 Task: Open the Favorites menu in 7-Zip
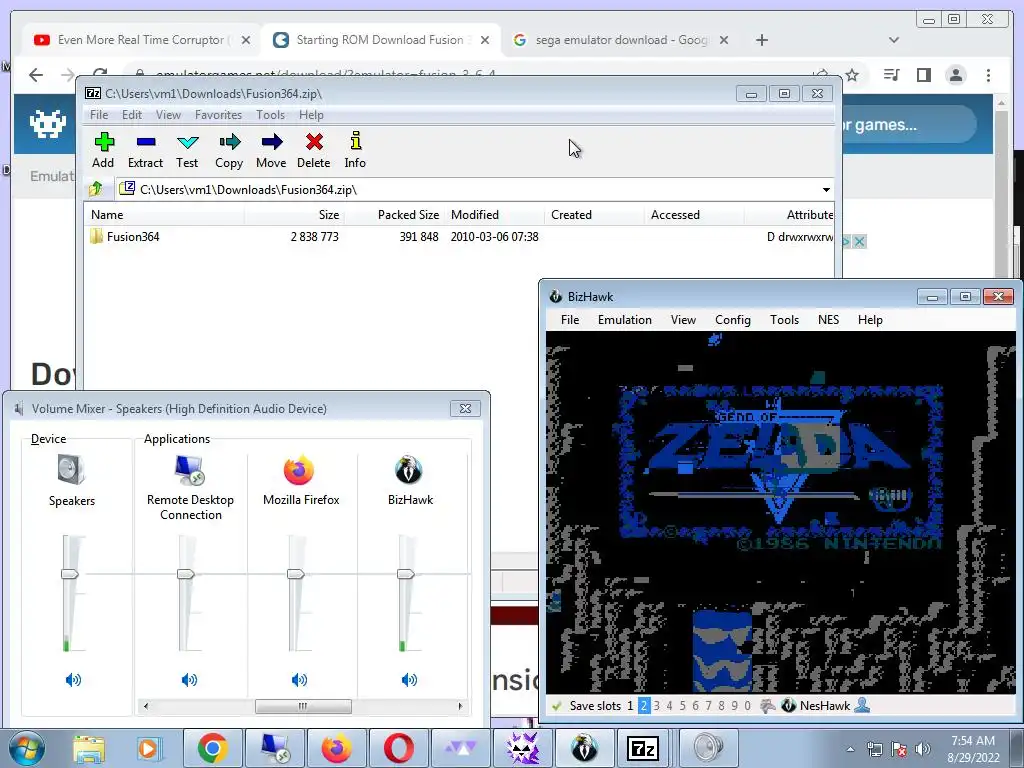(x=218, y=115)
